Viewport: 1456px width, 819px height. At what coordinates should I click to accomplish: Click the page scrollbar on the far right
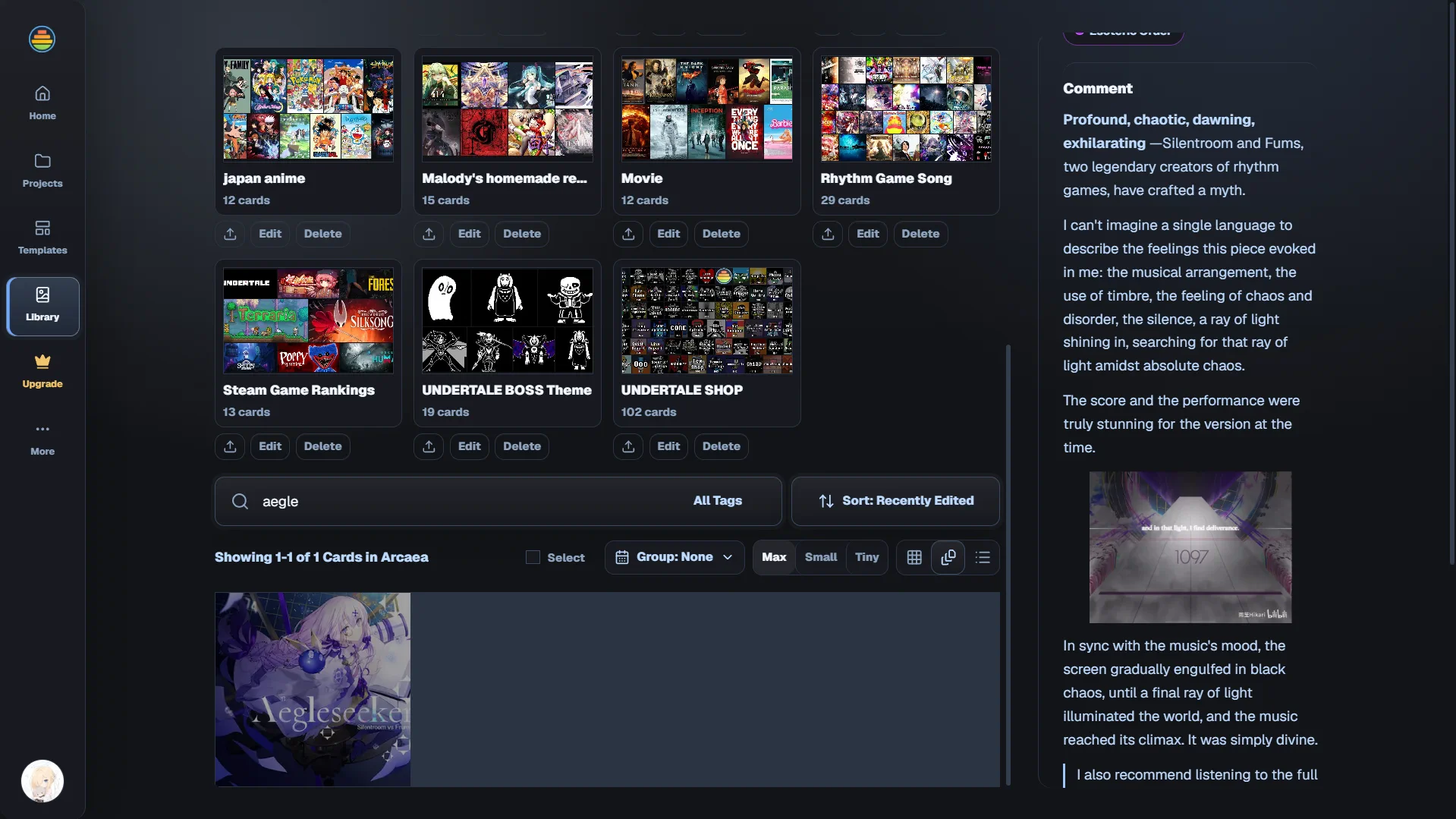[1451, 282]
